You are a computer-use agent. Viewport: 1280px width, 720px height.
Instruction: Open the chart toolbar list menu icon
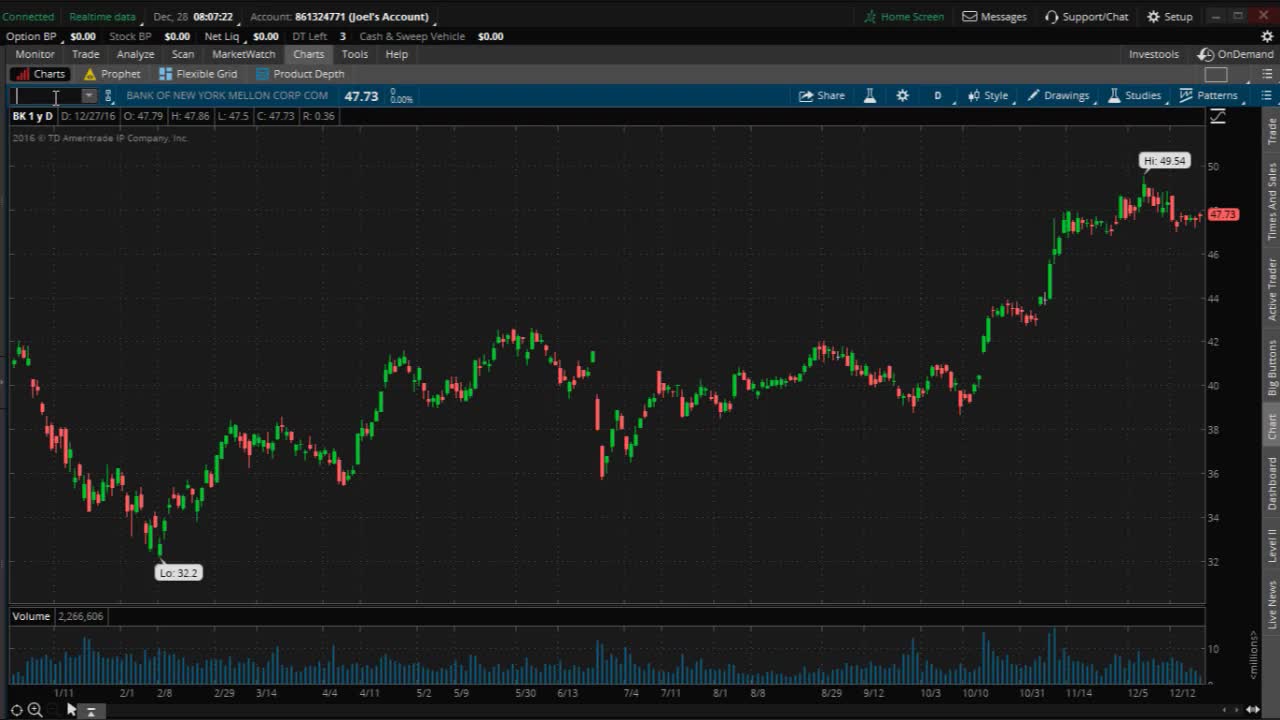1266,96
